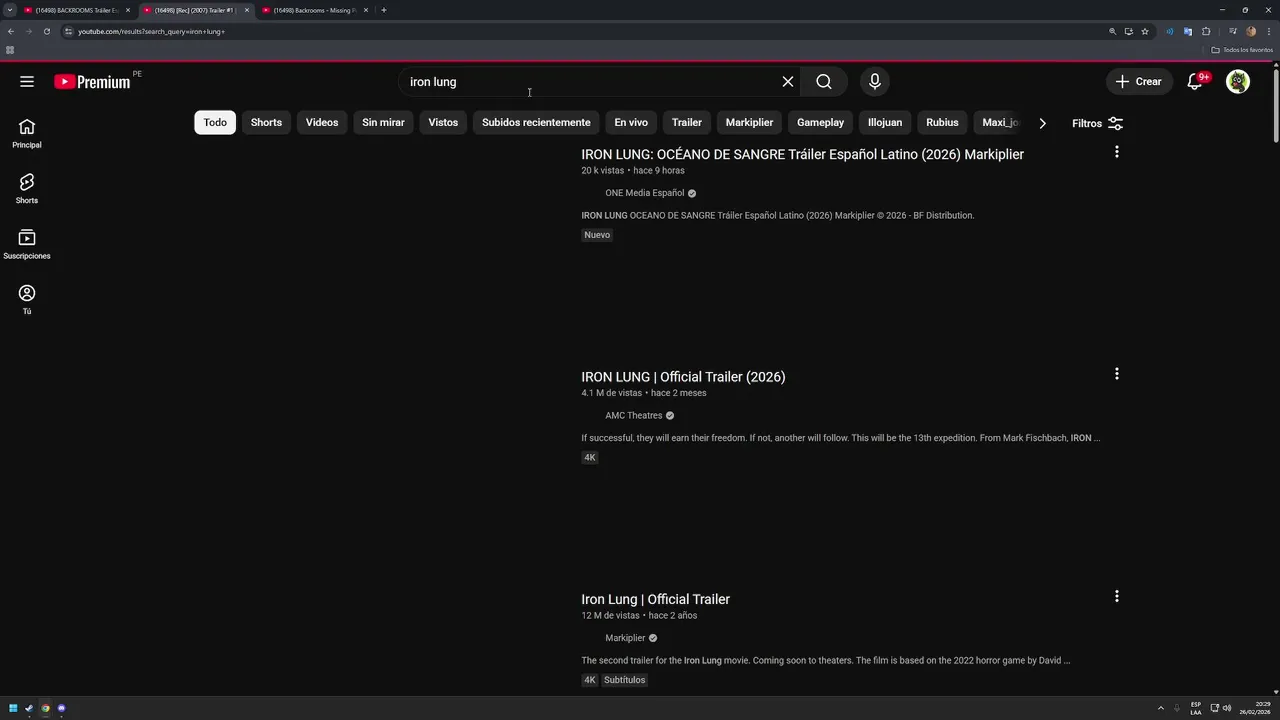Open the taskbar clock and date

(1254, 708)
